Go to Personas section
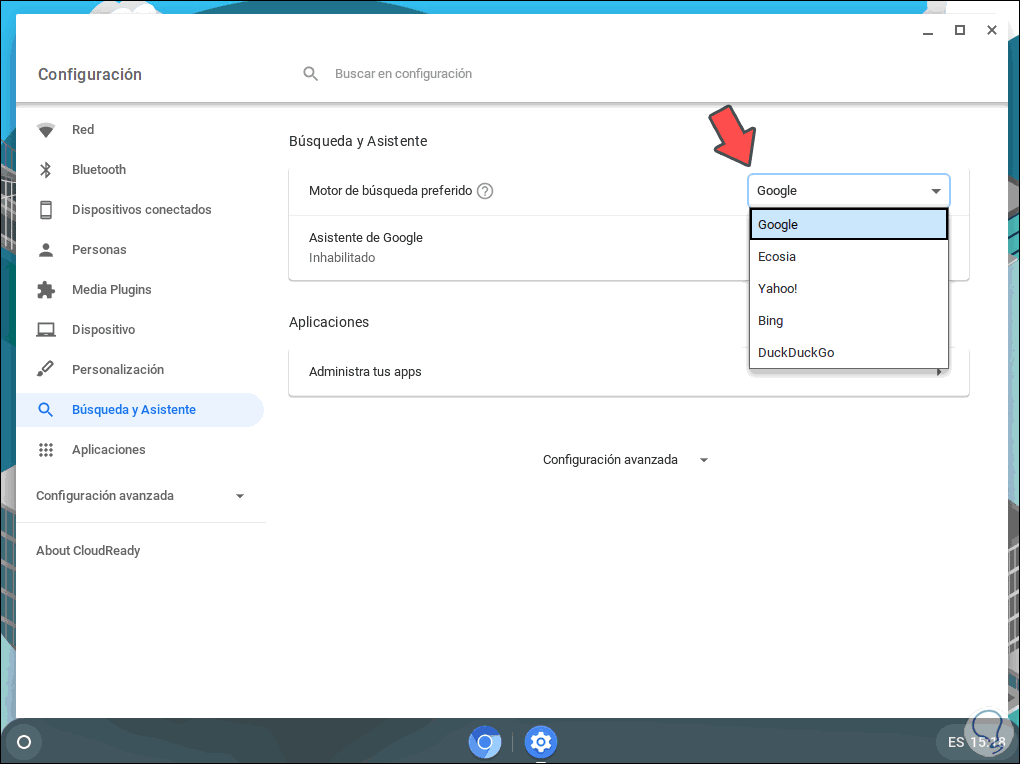 tap(140, 250)
